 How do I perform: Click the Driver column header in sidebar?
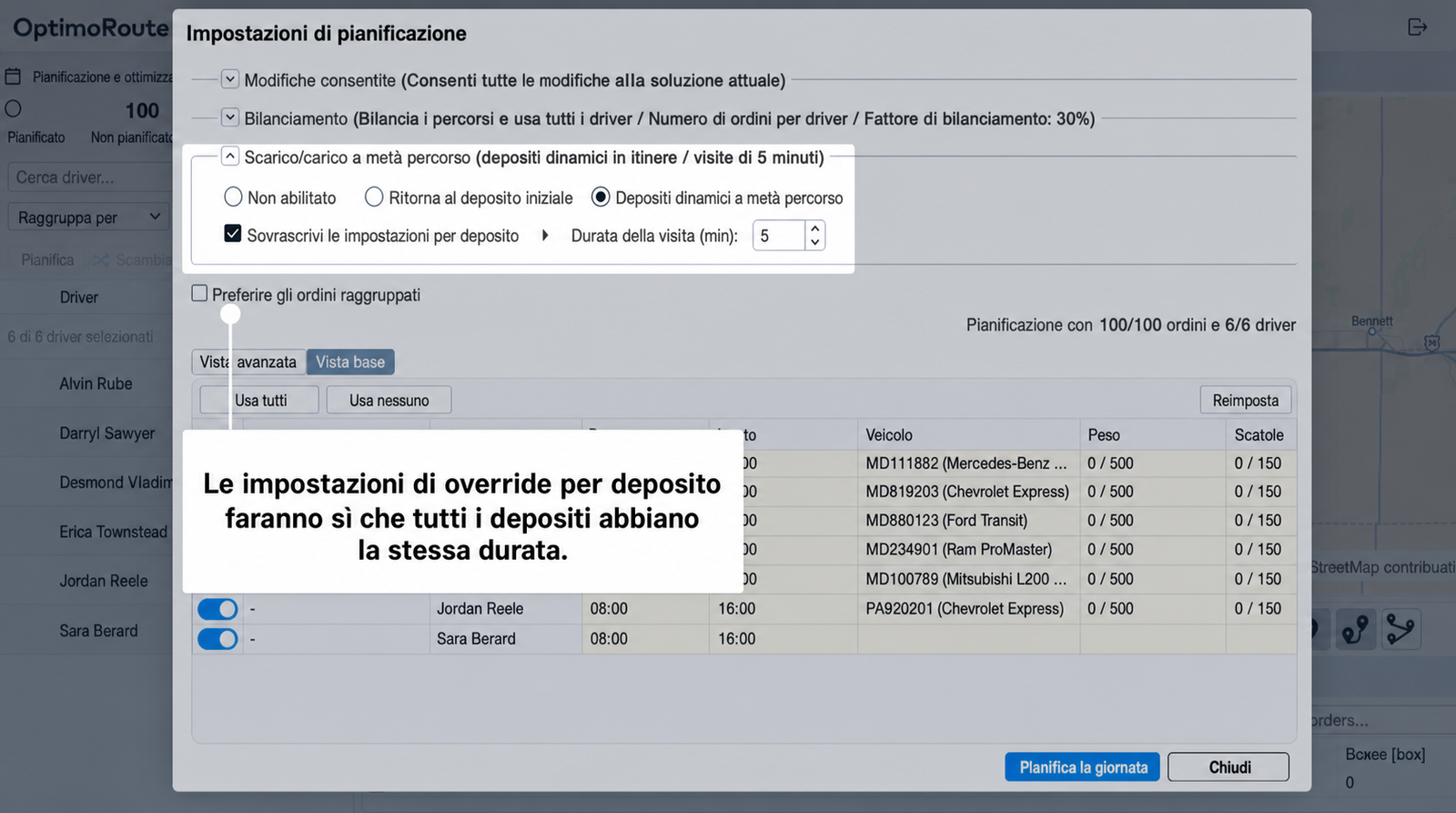79,297
